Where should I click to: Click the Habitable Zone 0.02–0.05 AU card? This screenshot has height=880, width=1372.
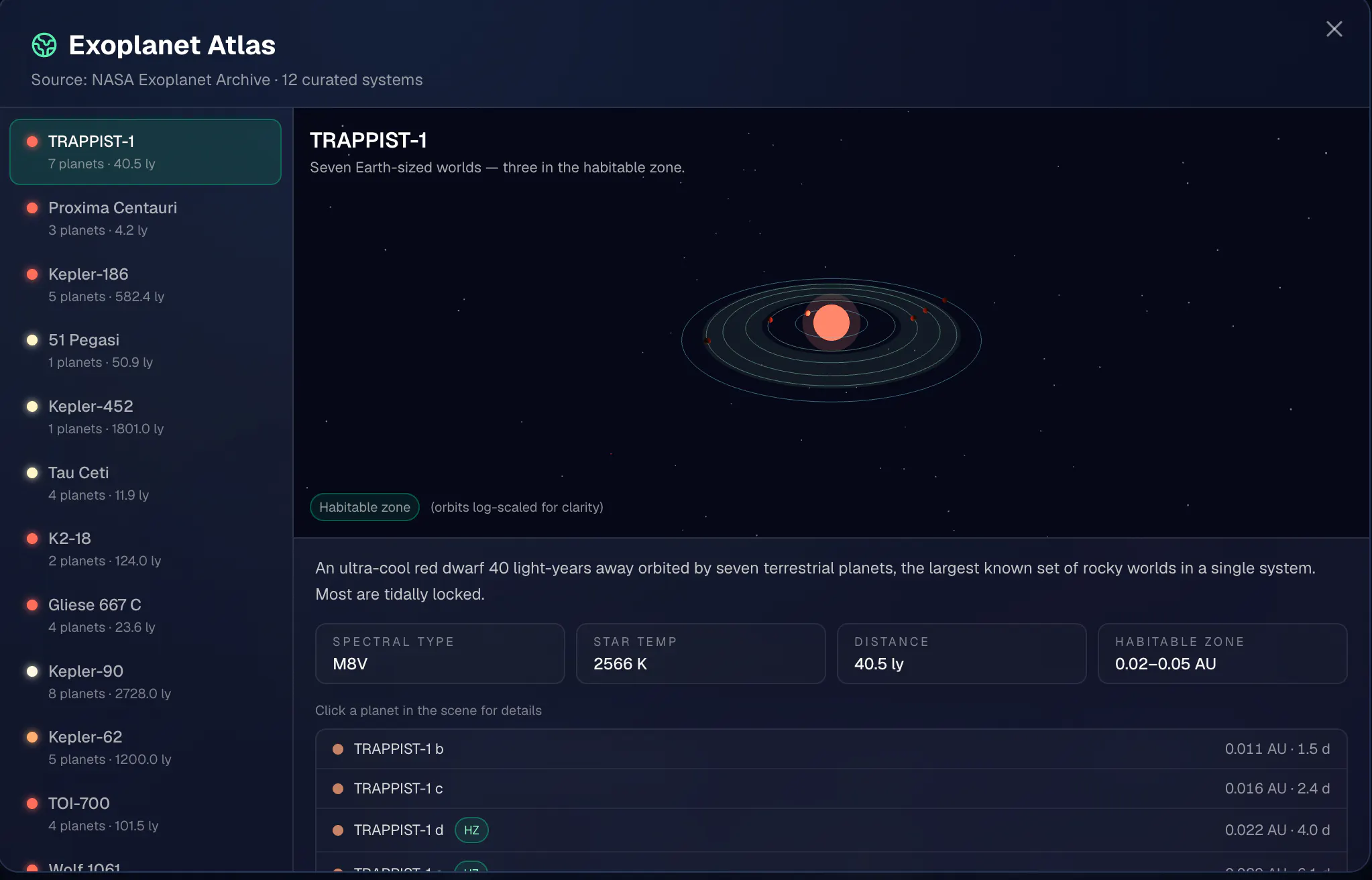pos(1222,653)
